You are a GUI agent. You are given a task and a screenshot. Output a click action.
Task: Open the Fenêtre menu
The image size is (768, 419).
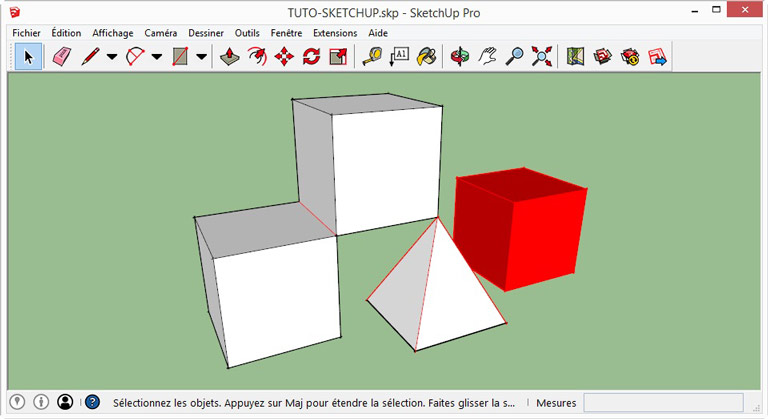286,33
